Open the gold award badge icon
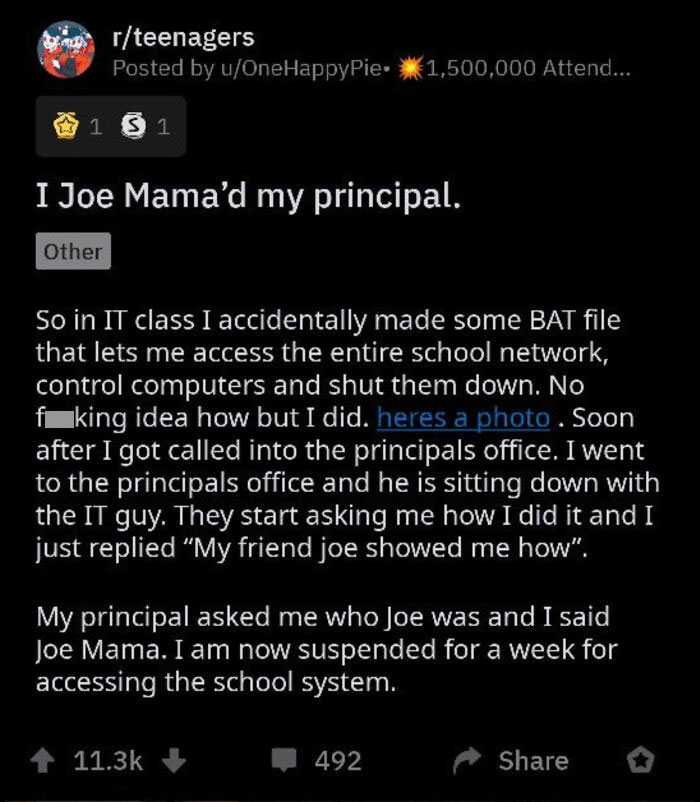Image resolution: width=700 pixels, height=802 pixels. 67,126
